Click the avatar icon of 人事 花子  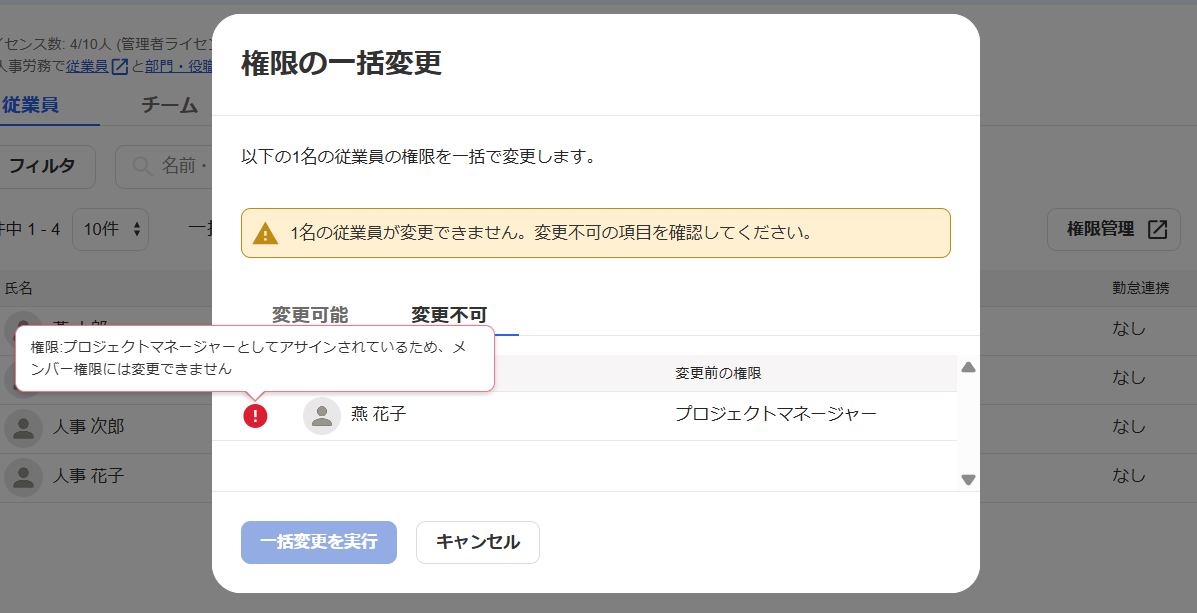tap(23, 477)
